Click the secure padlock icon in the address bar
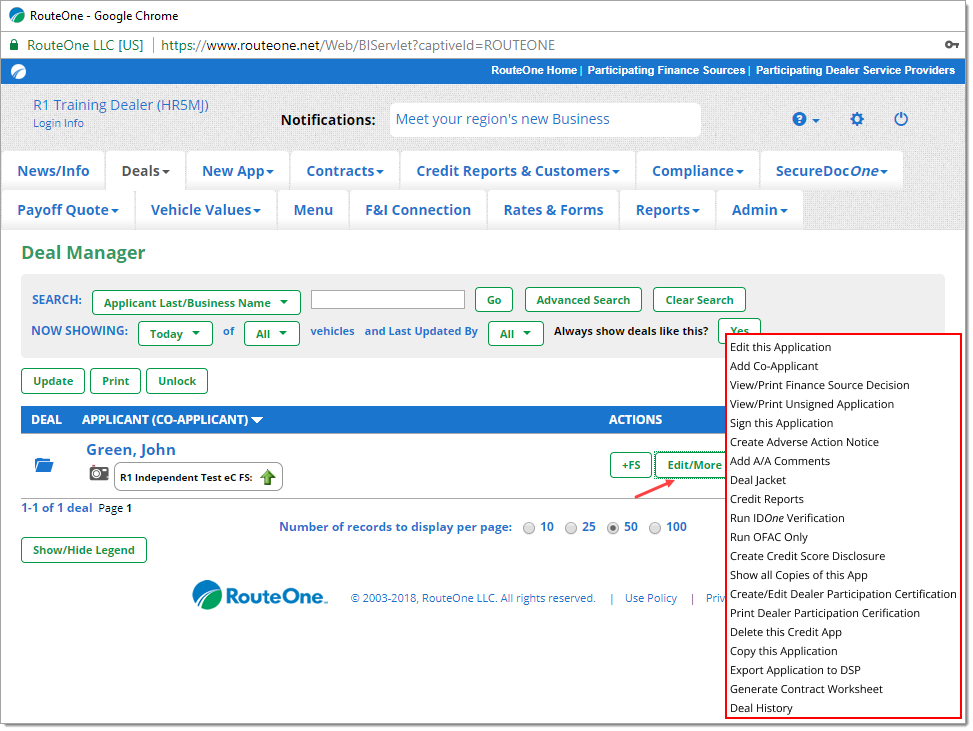This screenshot has width=973, height=731. pyautogui.click(x=14, y=45)
